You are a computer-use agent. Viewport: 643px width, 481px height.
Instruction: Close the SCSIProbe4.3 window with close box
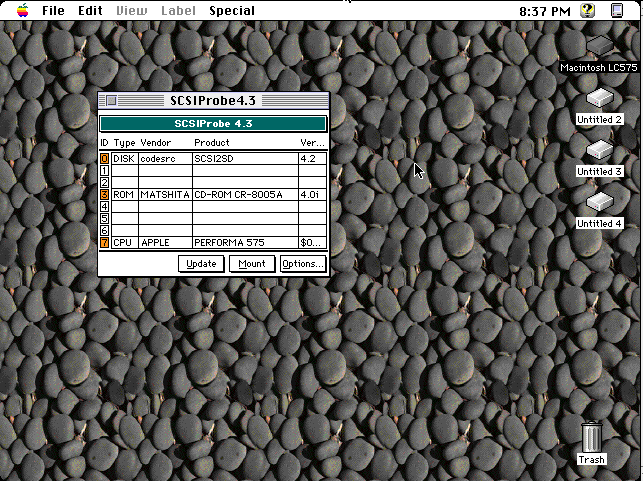point(112,100)
